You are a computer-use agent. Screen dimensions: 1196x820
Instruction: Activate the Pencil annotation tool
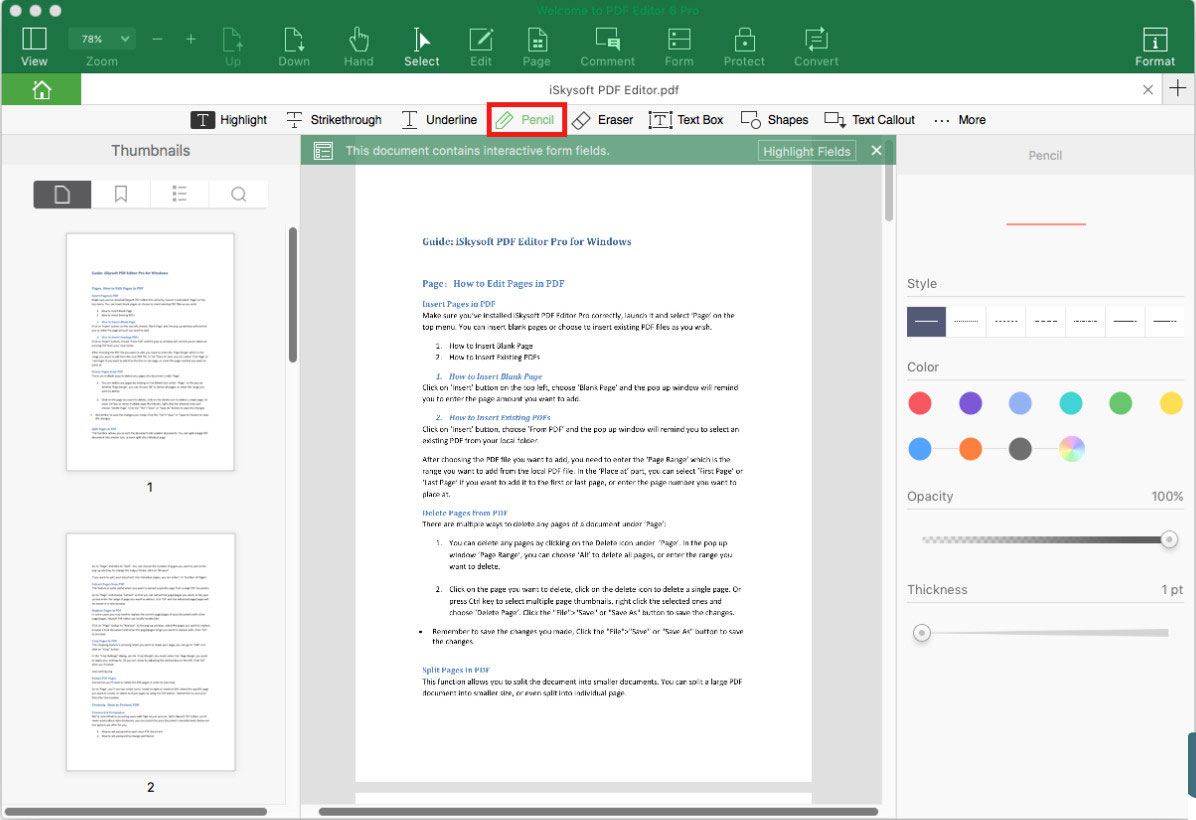526,119
